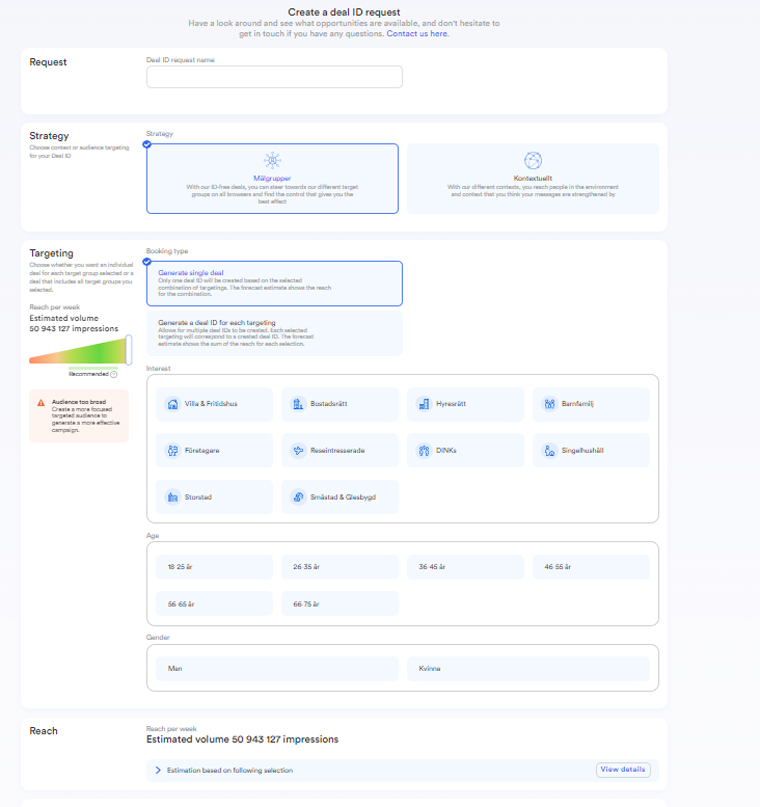Click the green-to-red reach gradient bar
Screen dimensions: 760x807
(x=77, y=351)
